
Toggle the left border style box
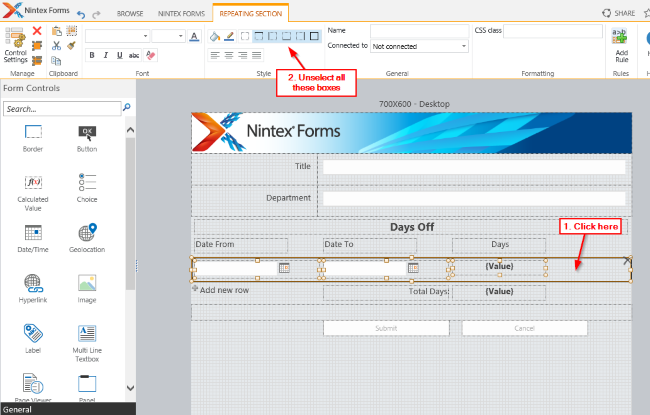[x=272, y=36]
